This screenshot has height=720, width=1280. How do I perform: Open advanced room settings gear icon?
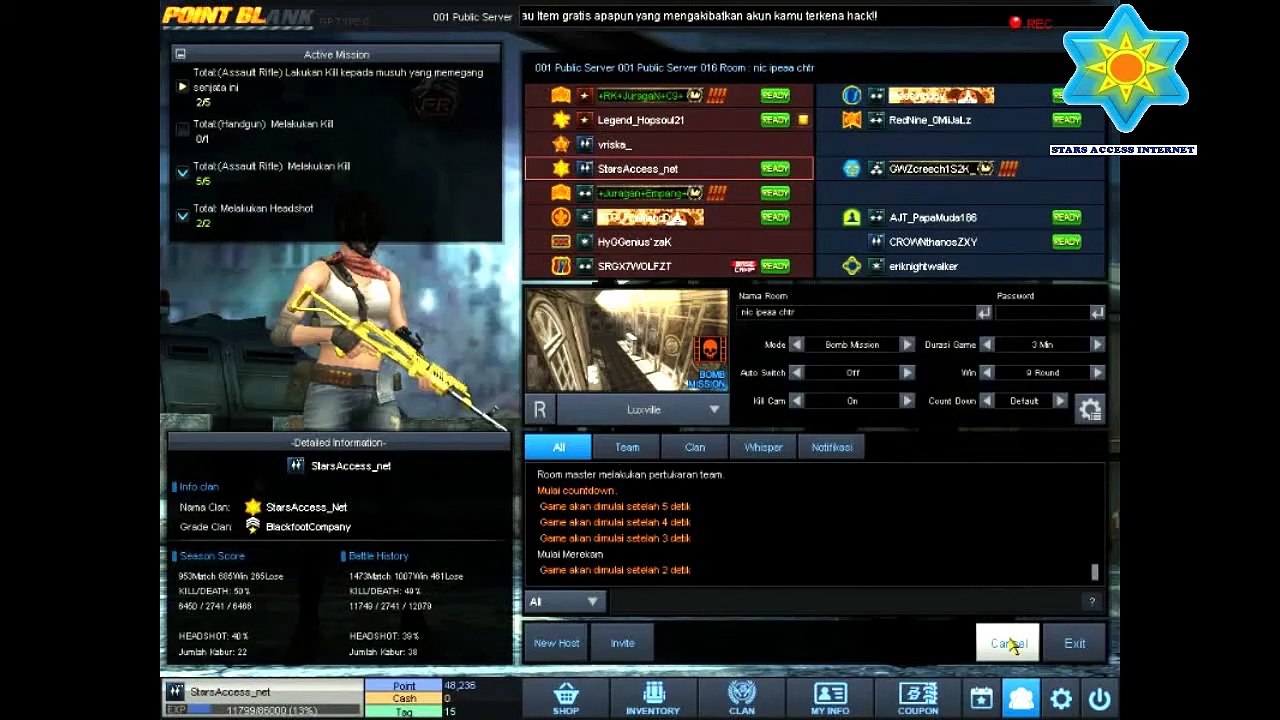click(x=1090, y=408)
